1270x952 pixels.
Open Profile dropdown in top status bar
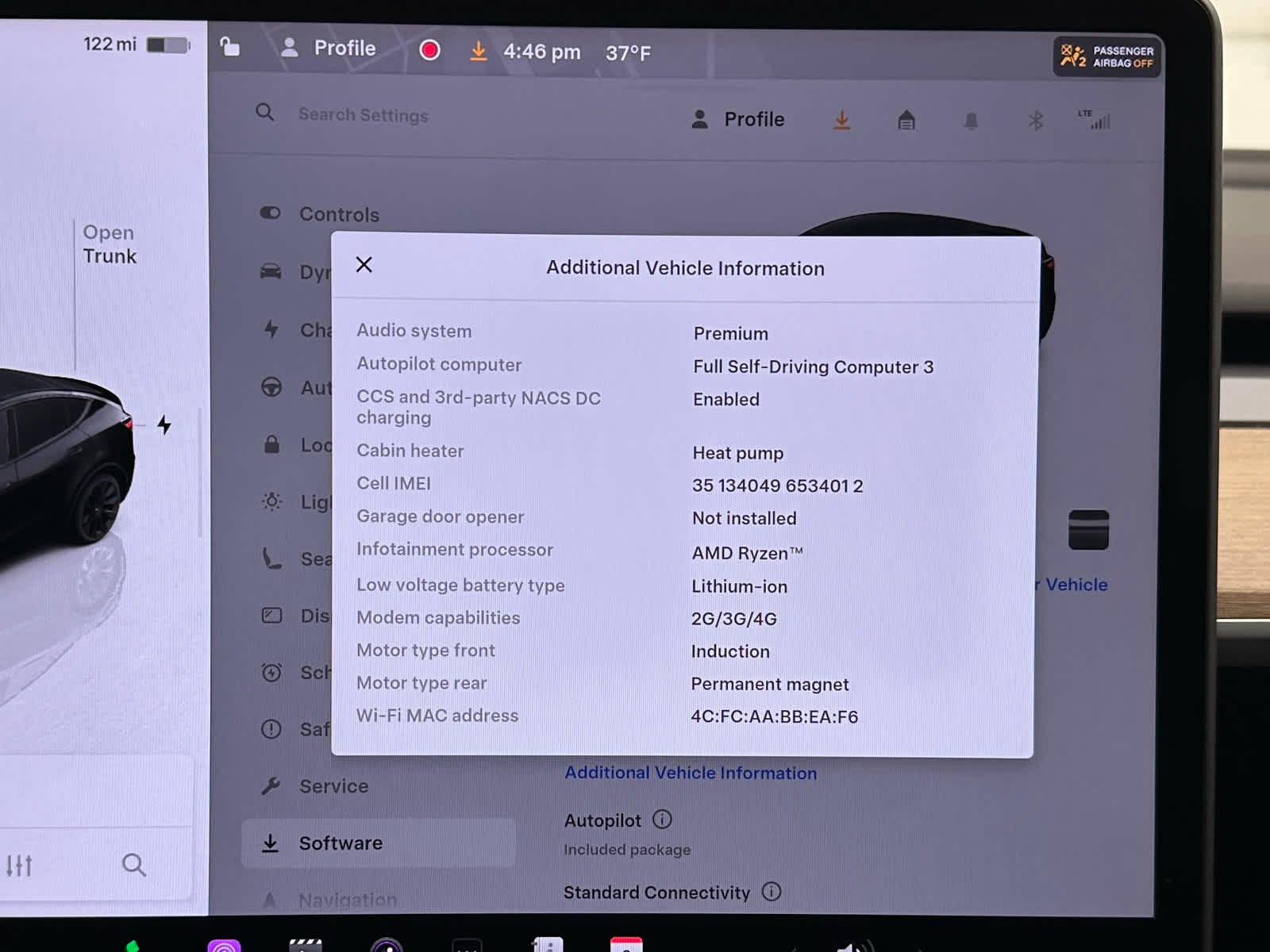pyautogui.click(x=329, y=48)
